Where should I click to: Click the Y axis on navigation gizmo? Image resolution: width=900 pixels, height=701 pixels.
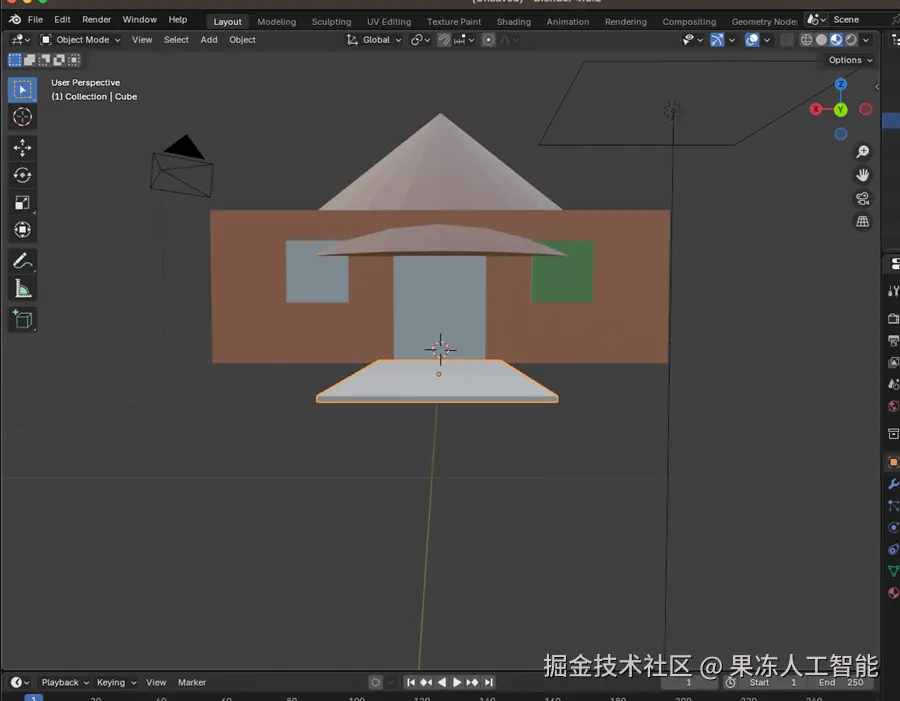840,110
